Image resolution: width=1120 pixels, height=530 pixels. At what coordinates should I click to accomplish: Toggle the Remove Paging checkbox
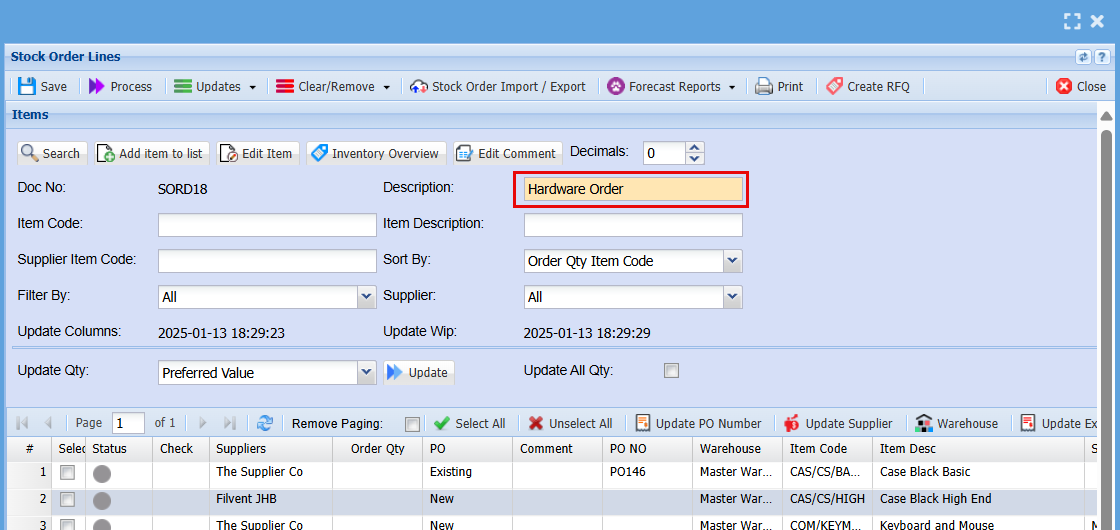point(412,424)
